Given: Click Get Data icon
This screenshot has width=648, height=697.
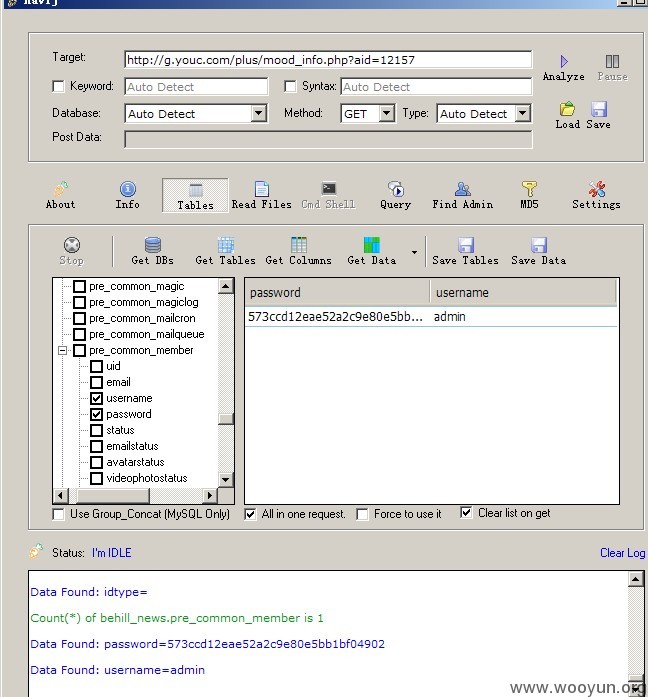Looking at the screenshot, I should [x=372, y=245].
